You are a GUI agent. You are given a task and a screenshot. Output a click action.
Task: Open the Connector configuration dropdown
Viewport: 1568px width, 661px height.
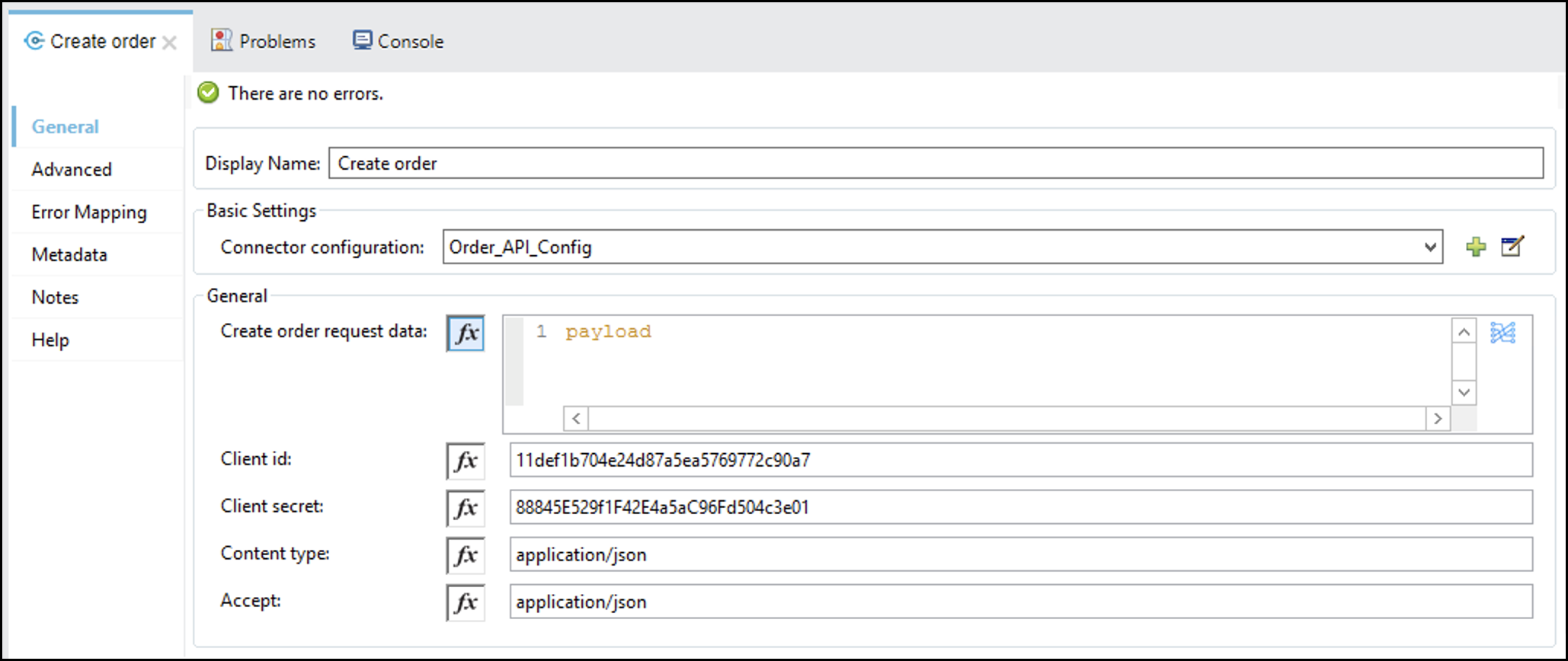1430,247
